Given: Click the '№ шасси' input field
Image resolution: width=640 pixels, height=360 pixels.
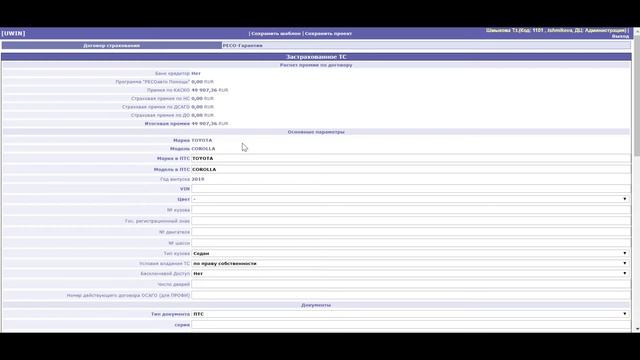Looking at the screenshot, I should [x=411, y=243].
